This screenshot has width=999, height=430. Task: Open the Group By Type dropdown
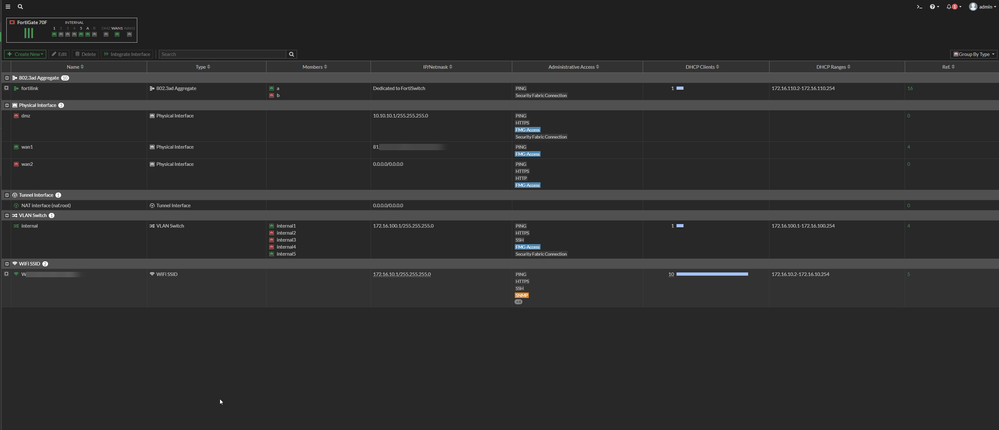click(974, 54)
